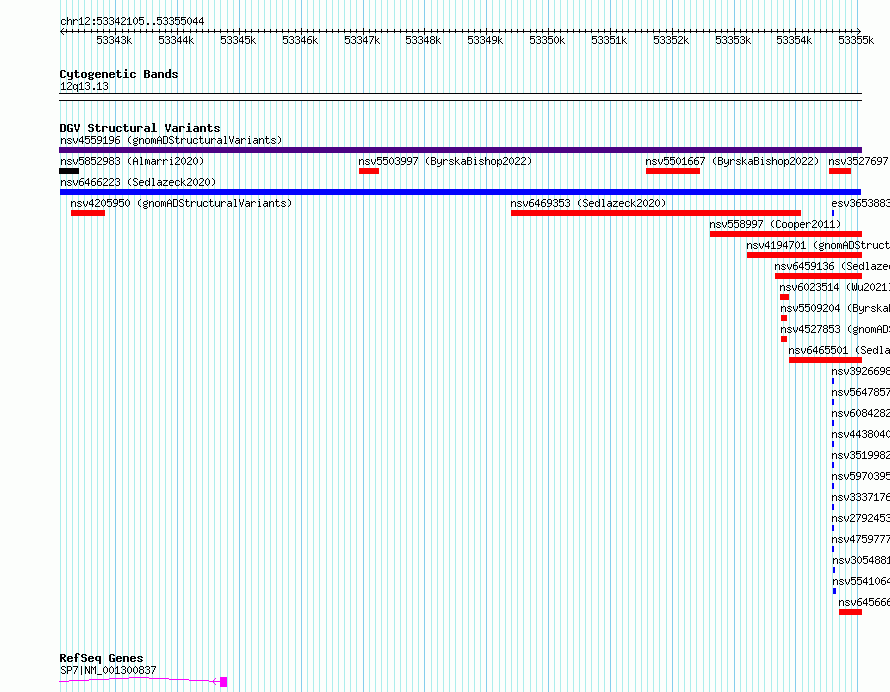Open the nsv6465501 variant label
The height and width of the screenshot is (692, 890).
point(839,350)
